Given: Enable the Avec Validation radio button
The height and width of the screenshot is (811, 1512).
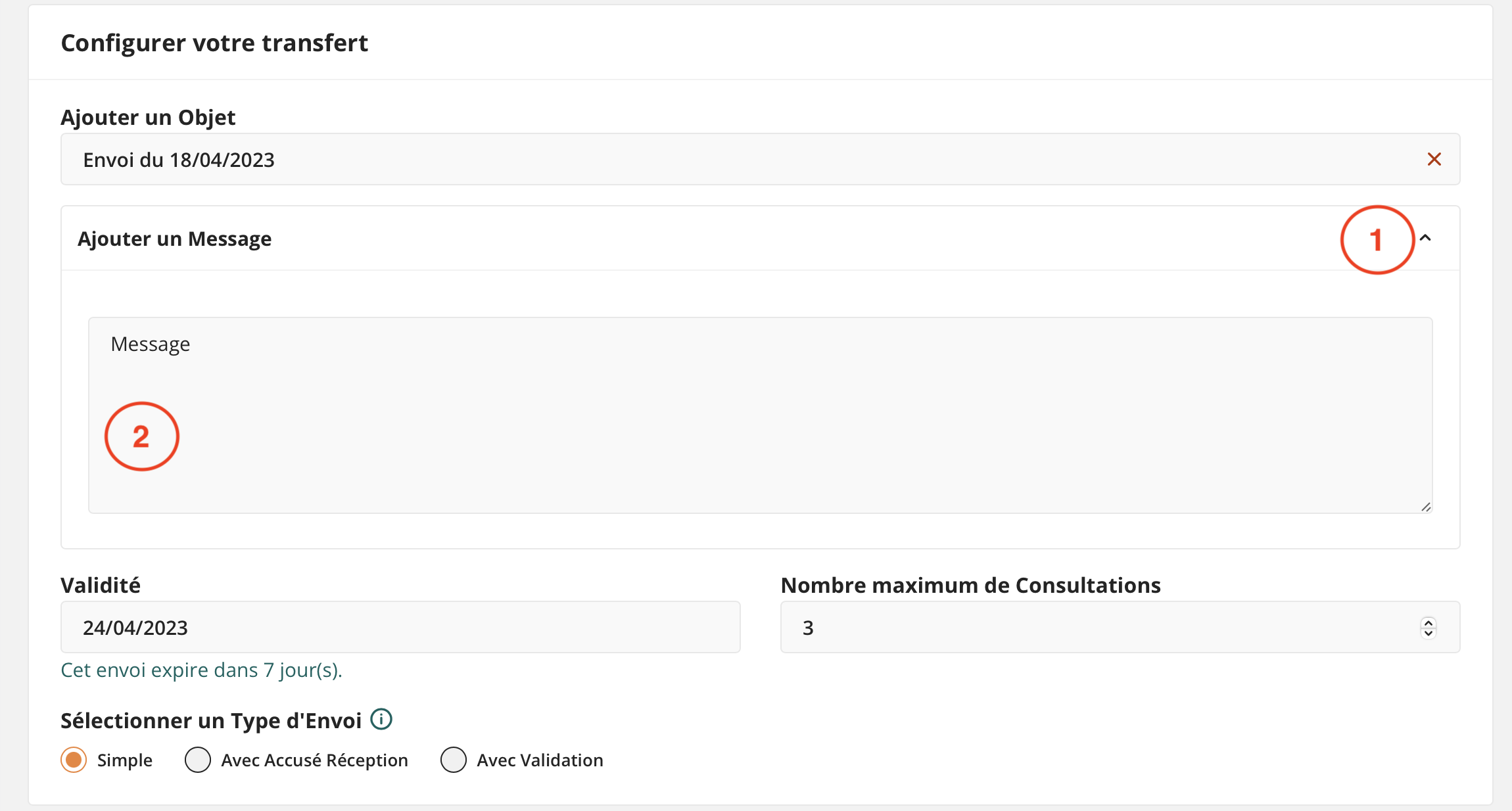Looking at the screenshot, I should (454, 760).
